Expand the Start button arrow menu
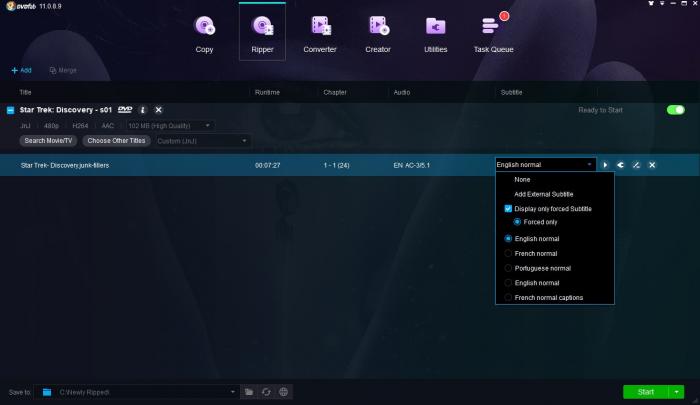Image resolution: width=700 pixels, height=405 pixels. pyautogui.click(x=676, y=392)
